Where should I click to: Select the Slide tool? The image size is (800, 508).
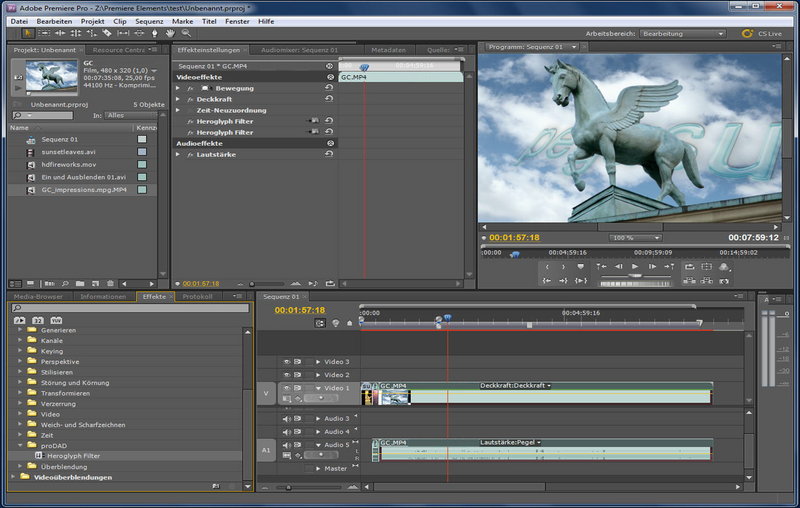coord(139,33)
